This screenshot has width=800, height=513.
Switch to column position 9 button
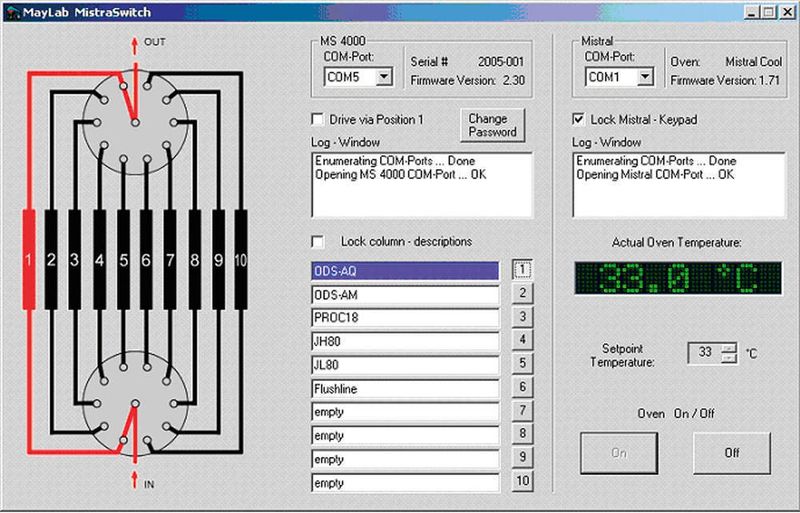tap(522, 457)
